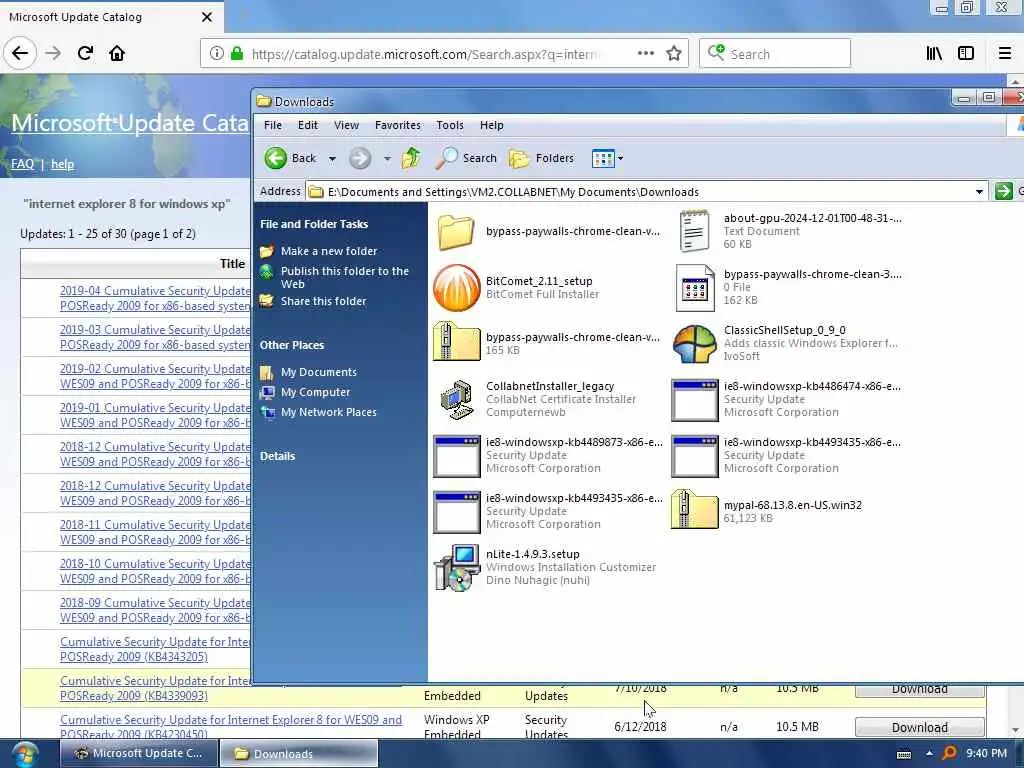Open the Help menu in Downloads window
This screenshot has height=768, width=1024.
tap(491, 125)
